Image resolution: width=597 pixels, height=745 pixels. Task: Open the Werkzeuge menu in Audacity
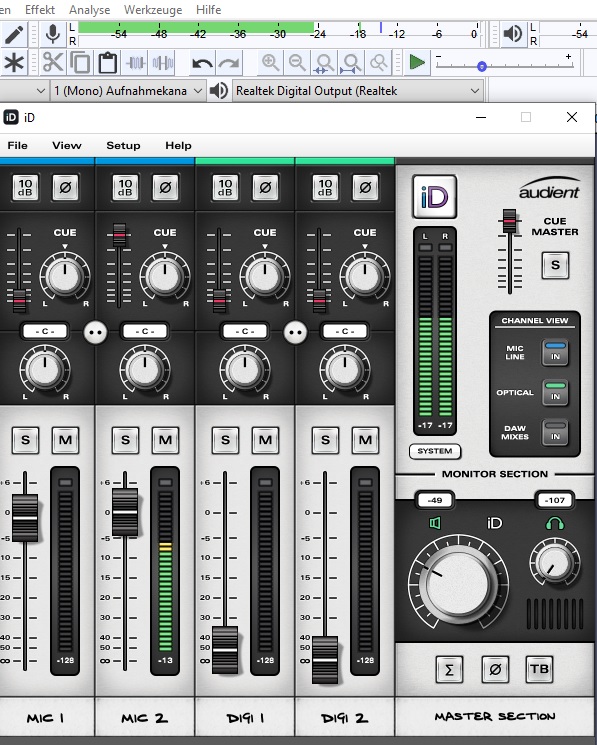pyautogui.click(x=153, y=10)
